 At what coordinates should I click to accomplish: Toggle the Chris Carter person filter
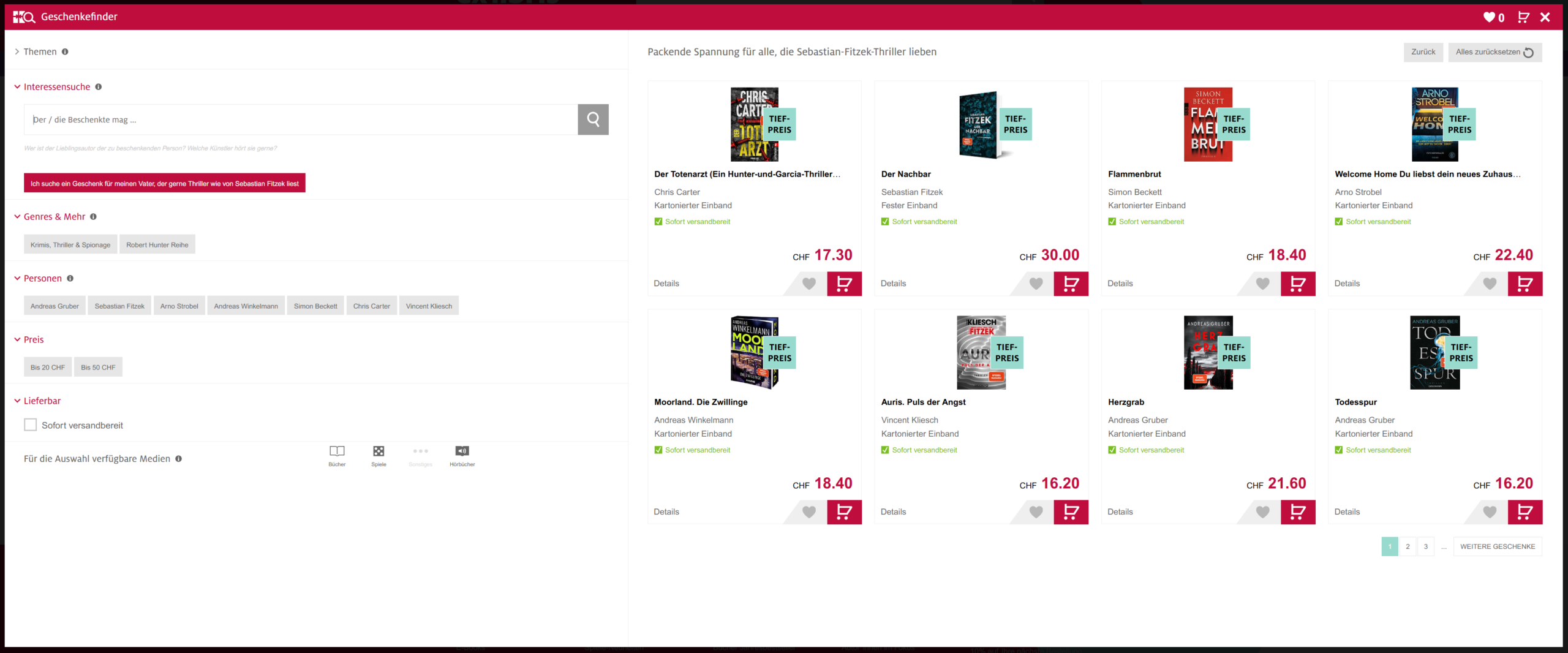[371, 306]
